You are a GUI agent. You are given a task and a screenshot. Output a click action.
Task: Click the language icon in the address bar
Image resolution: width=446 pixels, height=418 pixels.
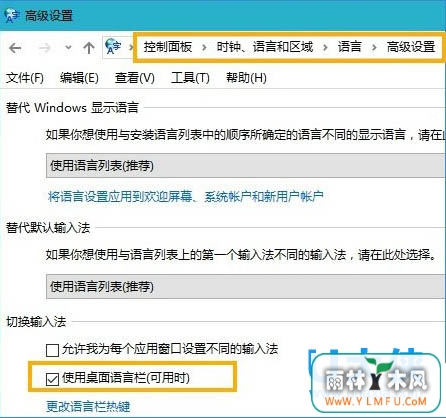point(113,47)
